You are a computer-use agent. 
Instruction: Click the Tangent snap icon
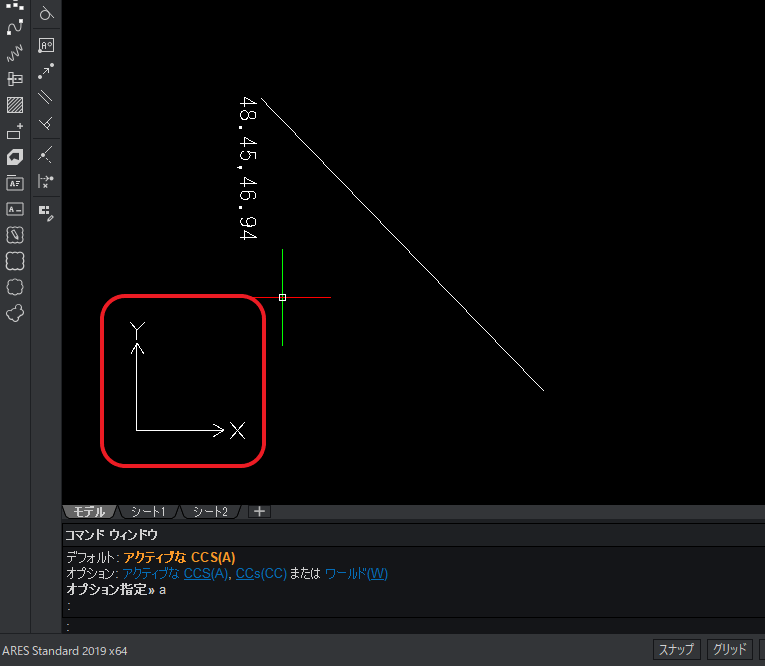(46, 14)
